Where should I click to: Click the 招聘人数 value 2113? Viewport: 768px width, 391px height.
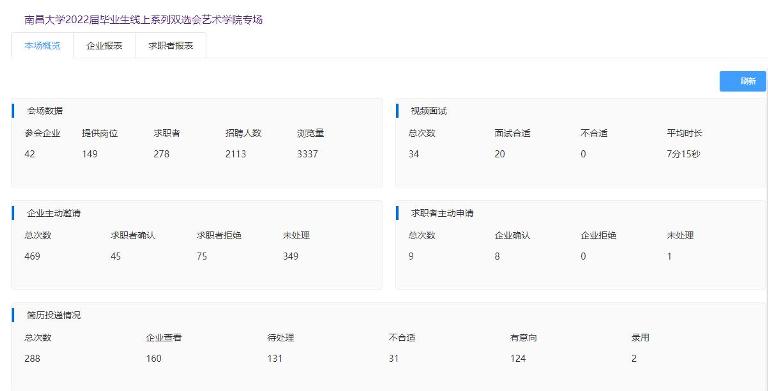[x=236, y=154]
